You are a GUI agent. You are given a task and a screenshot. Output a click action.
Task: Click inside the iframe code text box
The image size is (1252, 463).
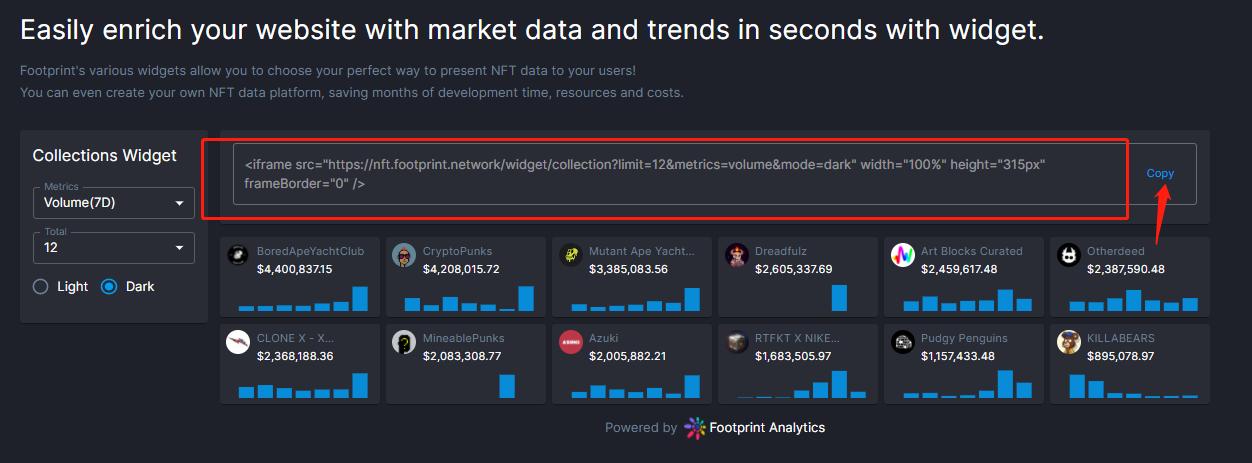(x=680, y=174)
